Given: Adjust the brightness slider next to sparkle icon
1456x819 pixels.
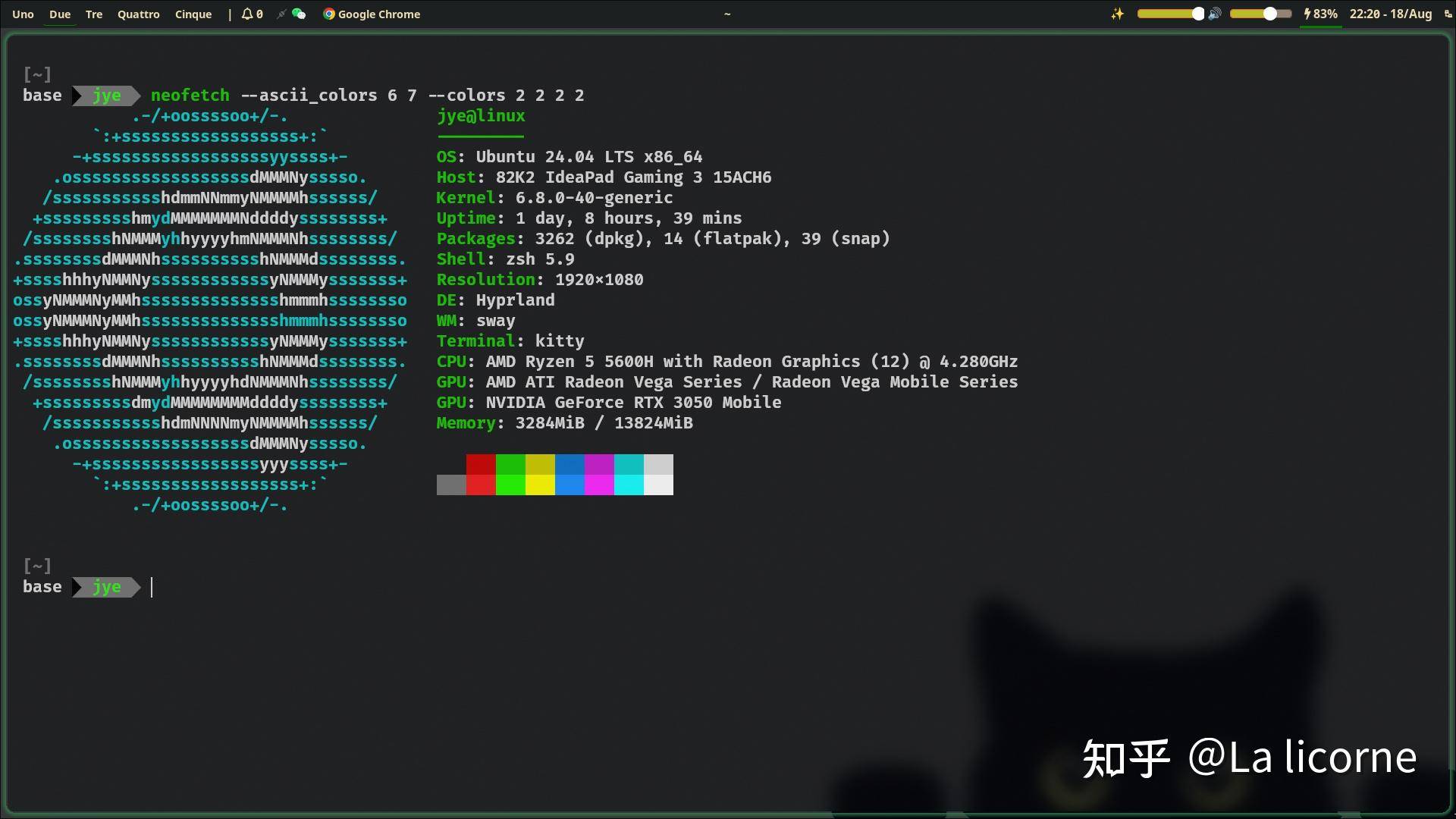Looking at the screenshot, I should (x=1171, y=14).
